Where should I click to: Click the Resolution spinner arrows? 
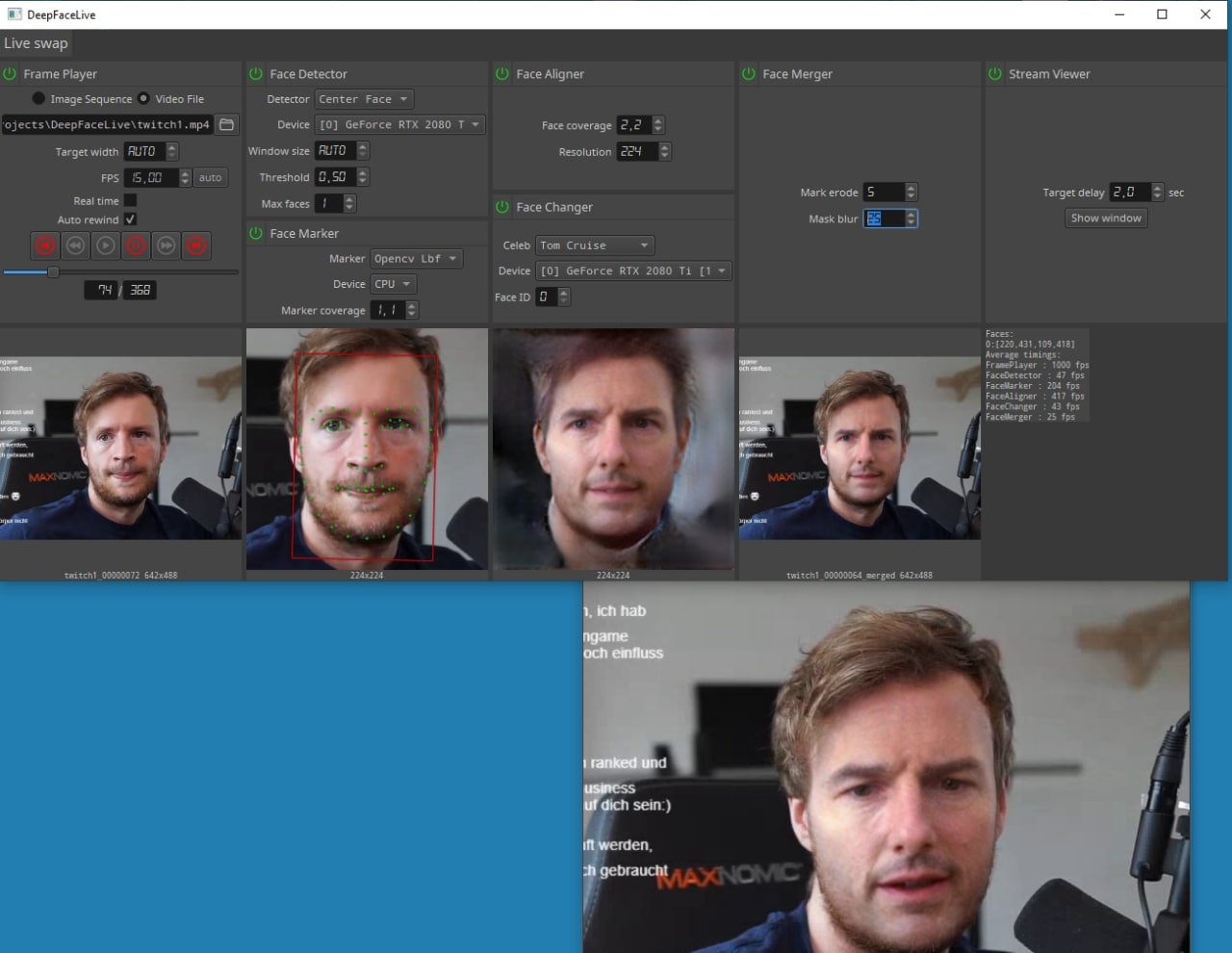[665, 151]
